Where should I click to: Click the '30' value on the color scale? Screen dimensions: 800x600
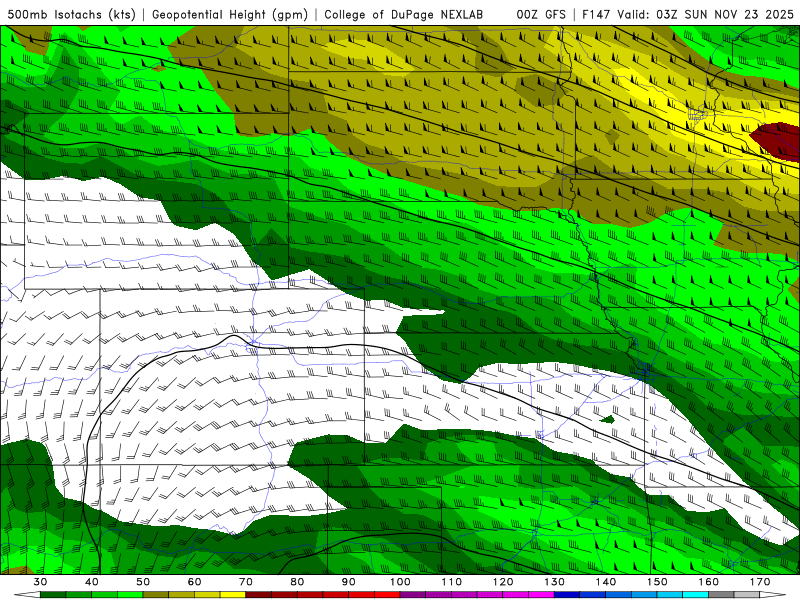coord(40,582)
